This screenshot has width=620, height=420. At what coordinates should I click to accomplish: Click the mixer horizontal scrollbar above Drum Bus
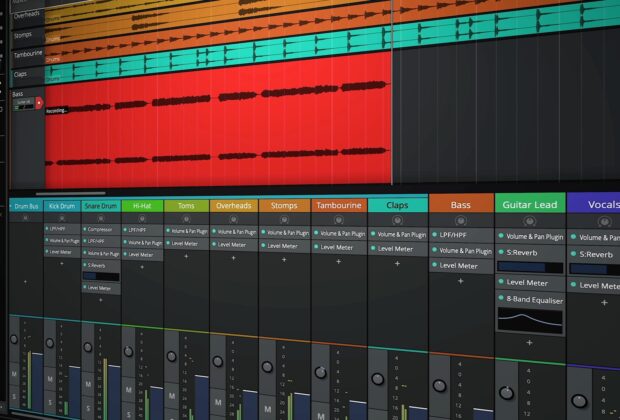(70, 193)
